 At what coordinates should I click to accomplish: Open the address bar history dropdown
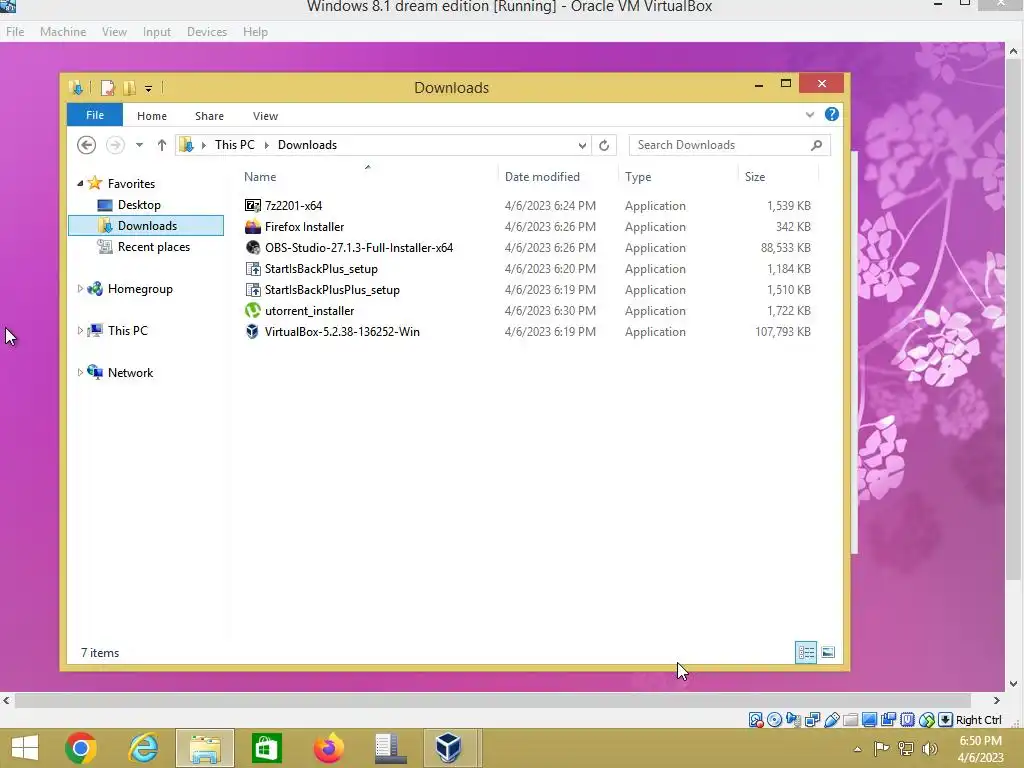[x=582, y=145]
